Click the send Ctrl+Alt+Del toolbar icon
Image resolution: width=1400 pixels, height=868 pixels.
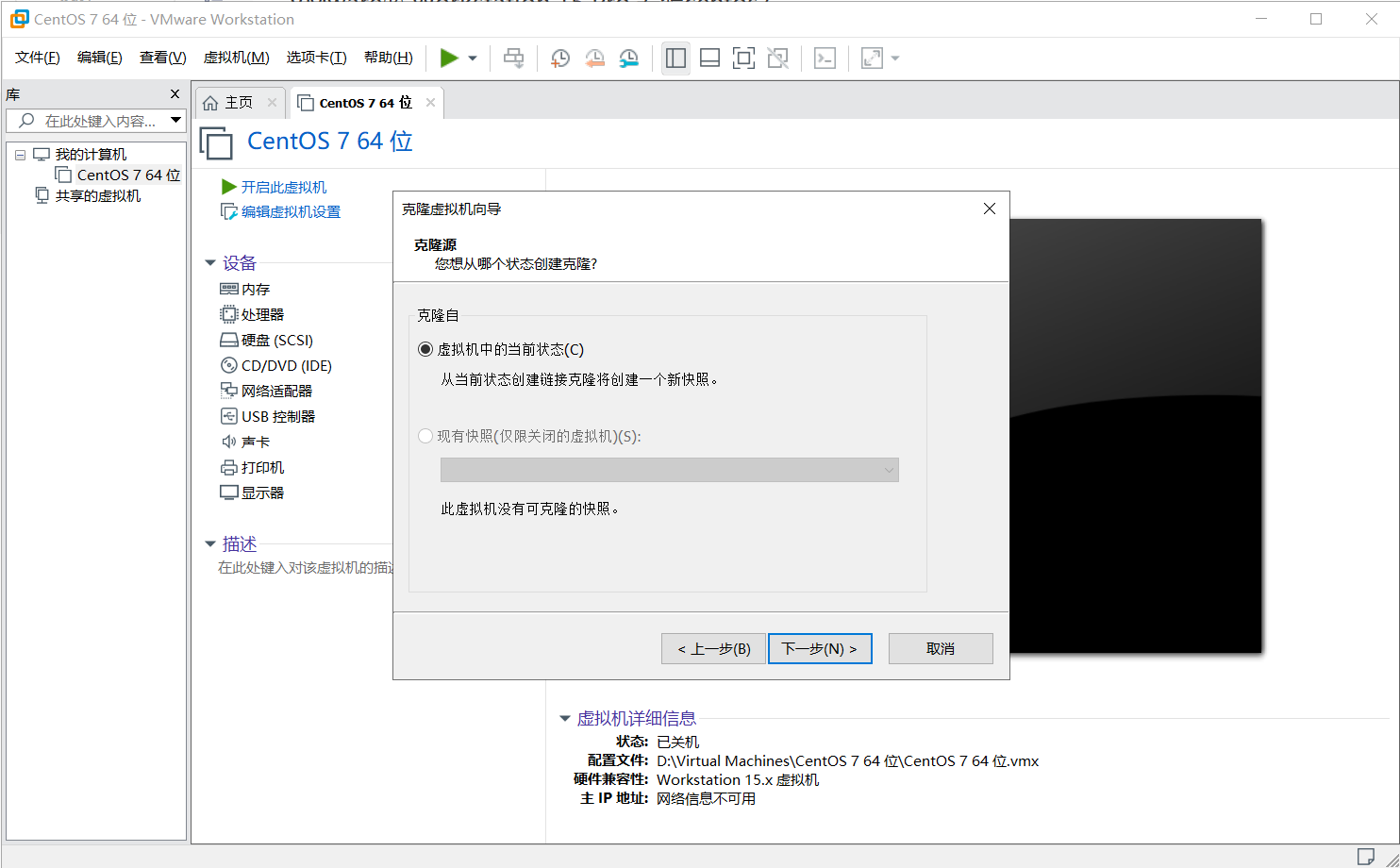pos(513,58)
